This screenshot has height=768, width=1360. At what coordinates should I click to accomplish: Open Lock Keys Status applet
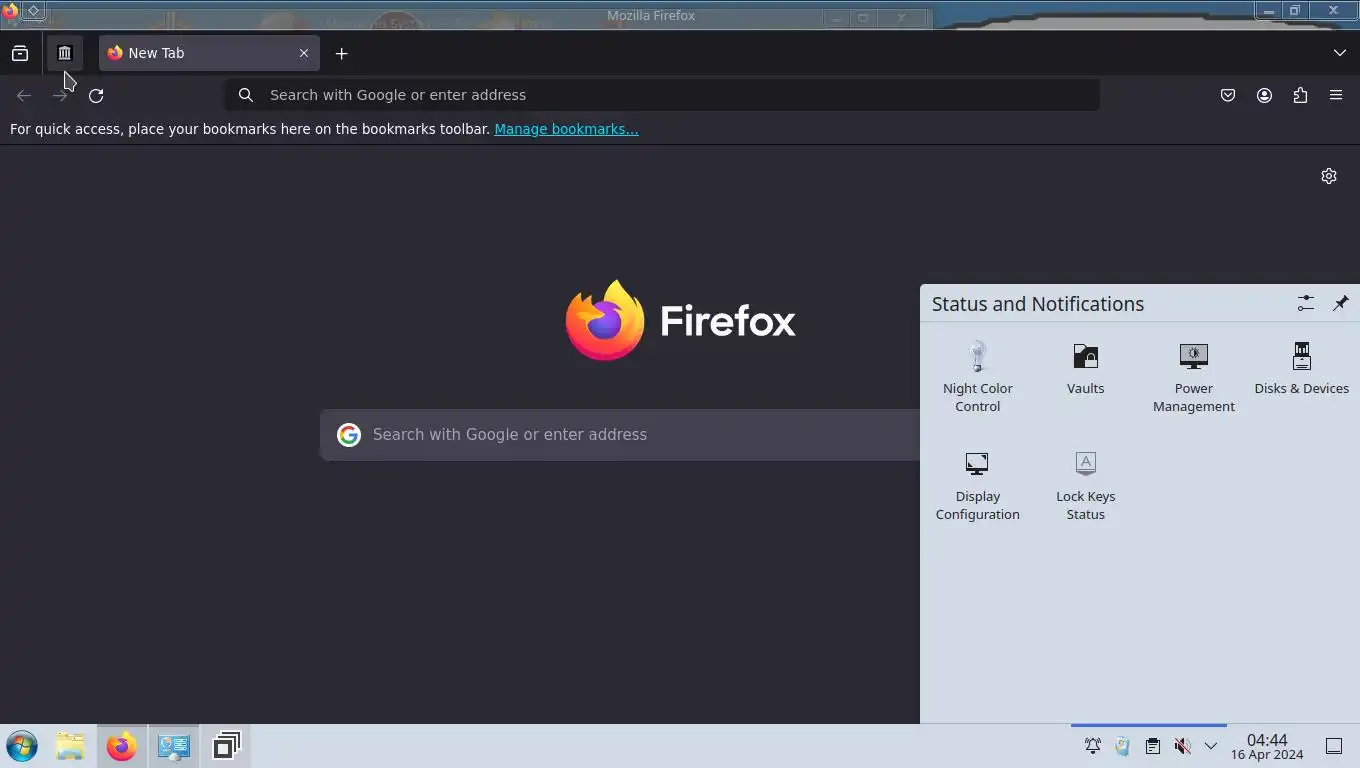click(x=1086, y=485)
